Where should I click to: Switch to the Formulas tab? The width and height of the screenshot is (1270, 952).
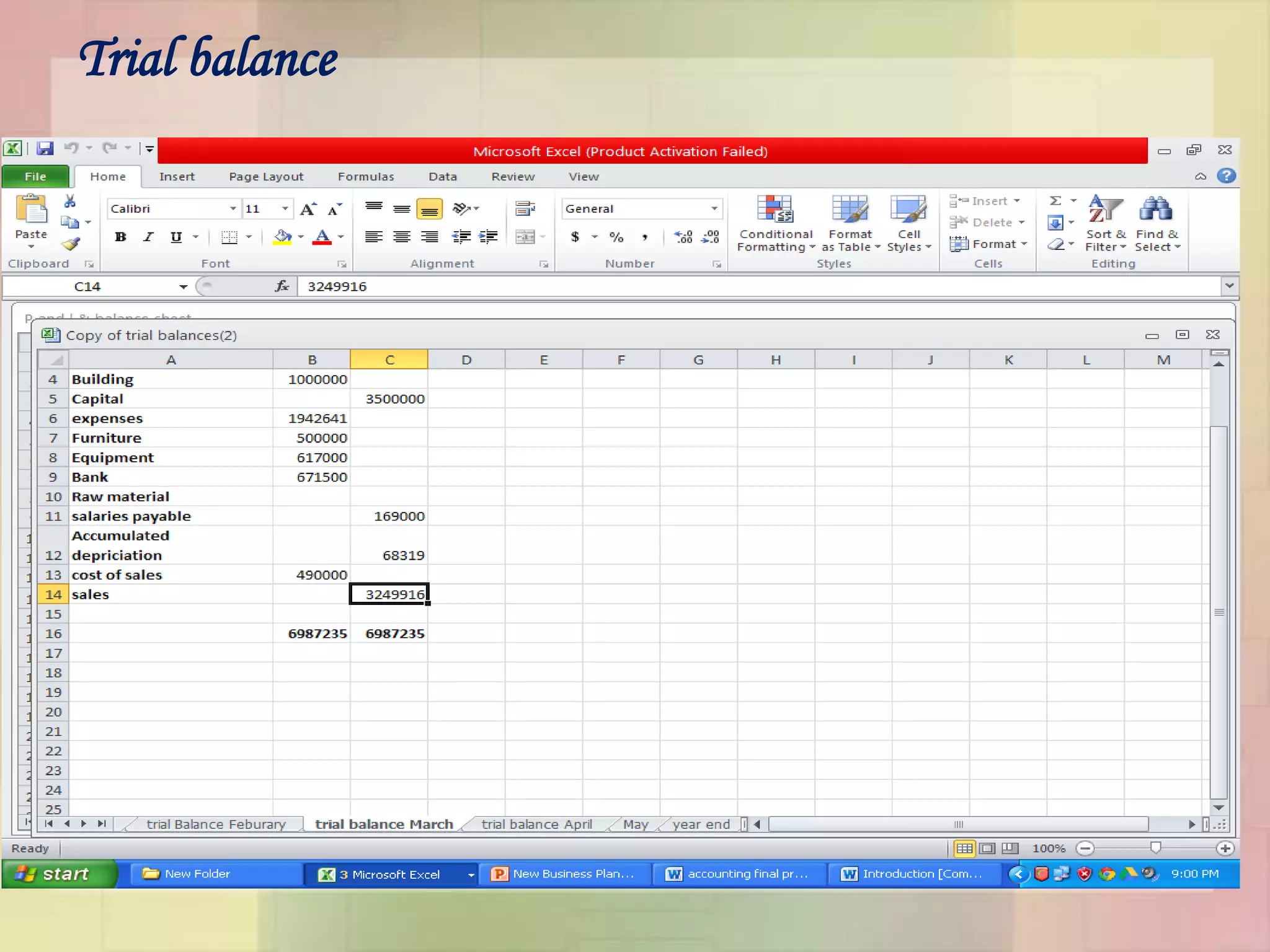[x=366, y=177]
